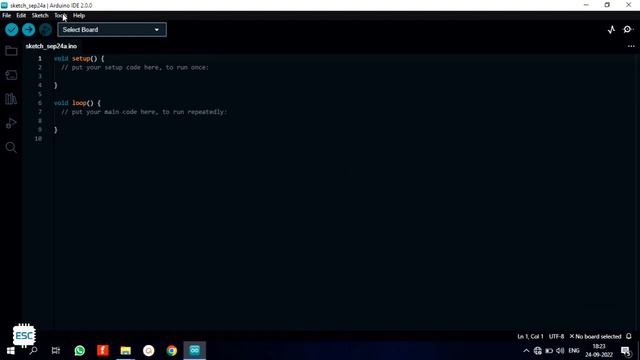Open File Explorer from taskbar
This screenshot has height=360, width=640.
(126, 350)
